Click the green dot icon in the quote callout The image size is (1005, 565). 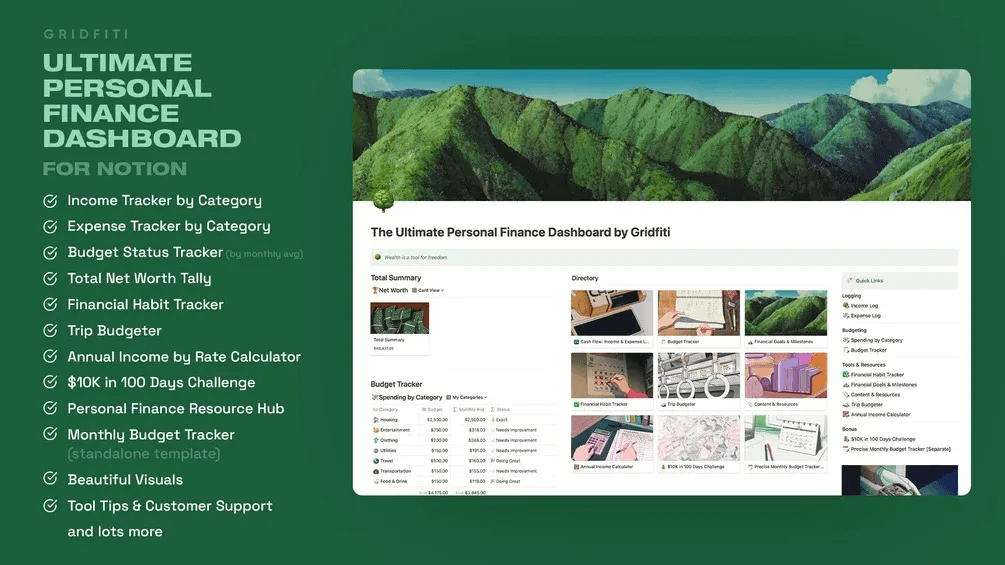pos(378,257)
